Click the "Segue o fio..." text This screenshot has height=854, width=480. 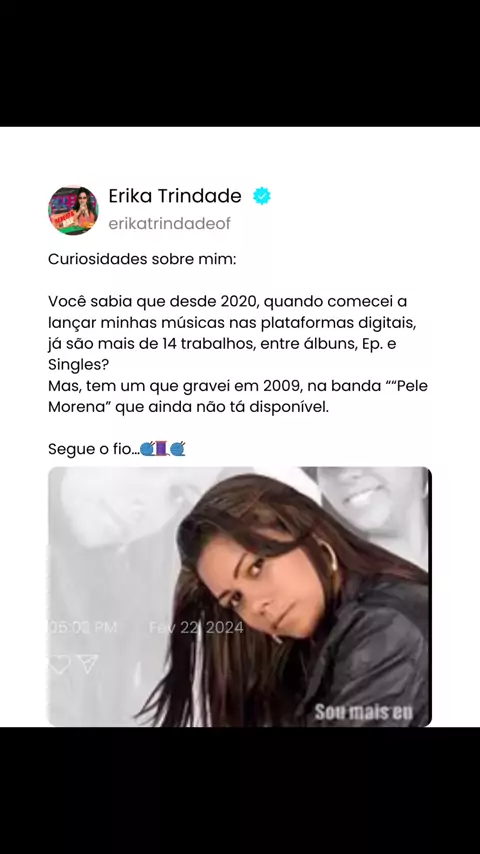(93, 449)
